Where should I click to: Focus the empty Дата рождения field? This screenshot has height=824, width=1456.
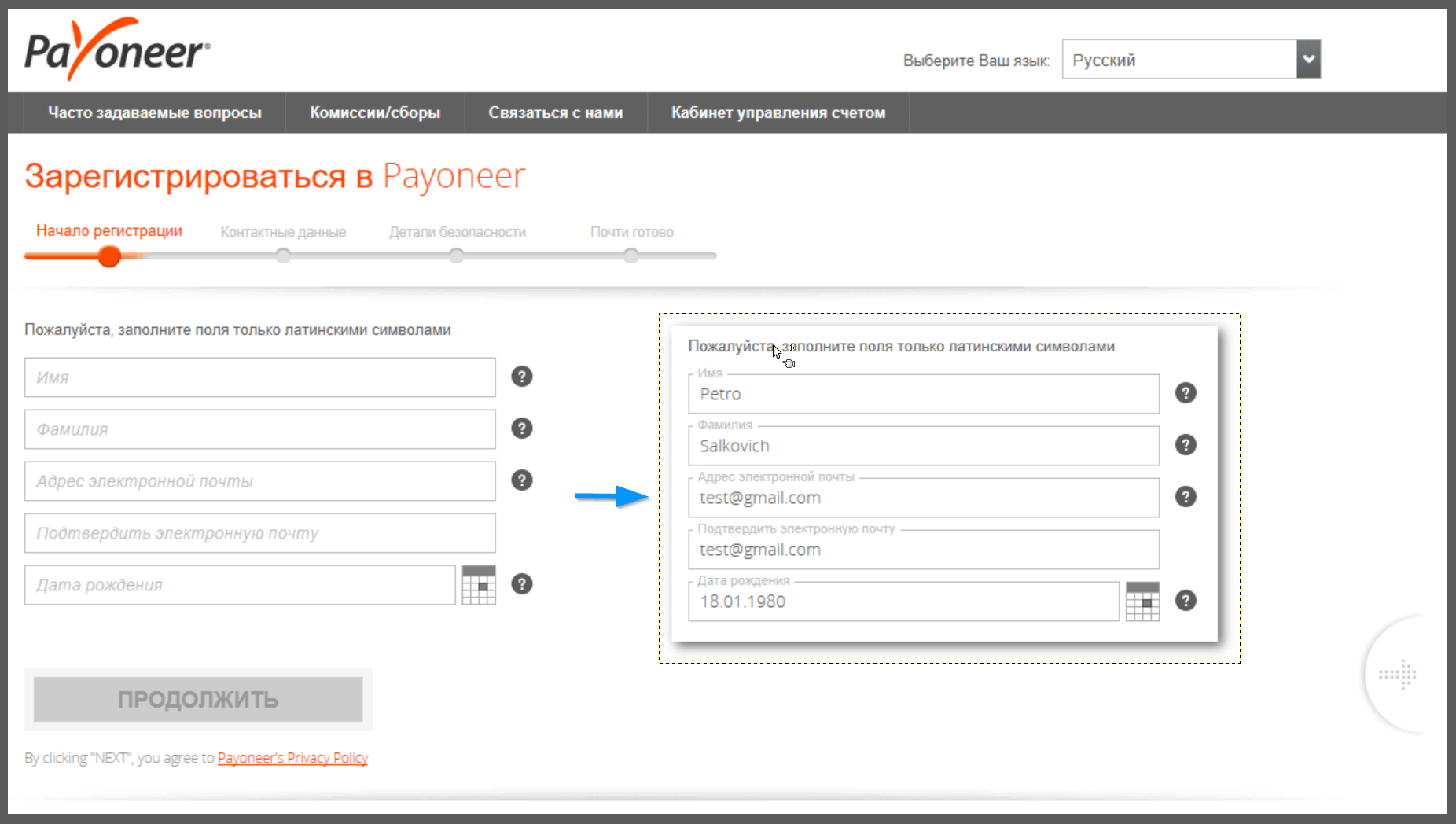[x=240, y=585]
